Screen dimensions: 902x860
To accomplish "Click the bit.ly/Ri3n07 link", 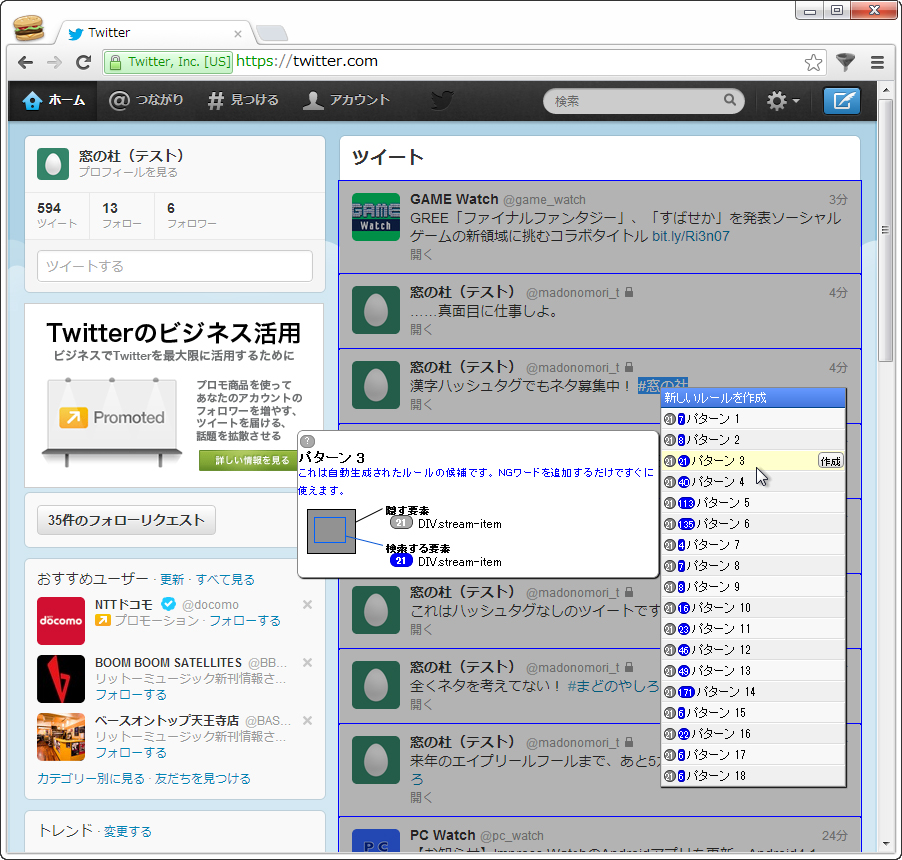I will 690,236.
